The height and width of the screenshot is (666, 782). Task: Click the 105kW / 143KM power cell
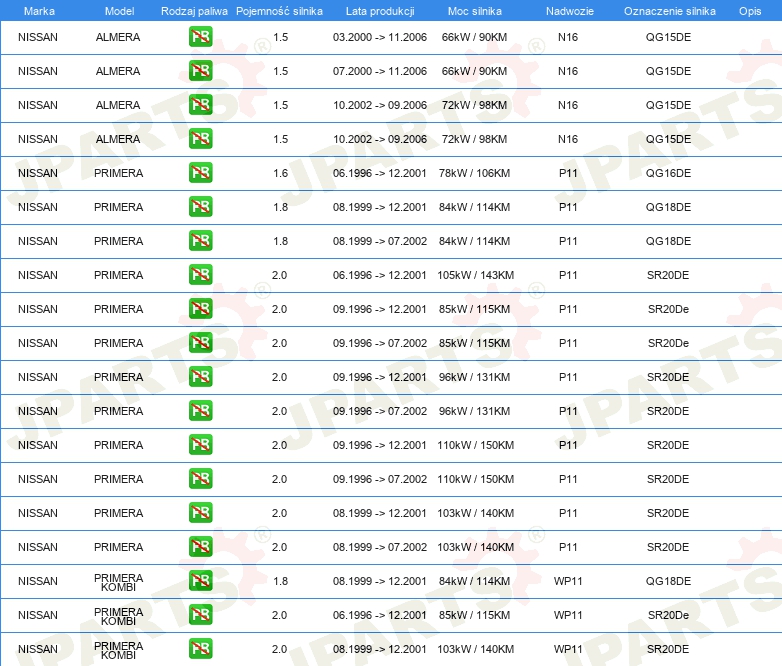click(x=475, y=275)
